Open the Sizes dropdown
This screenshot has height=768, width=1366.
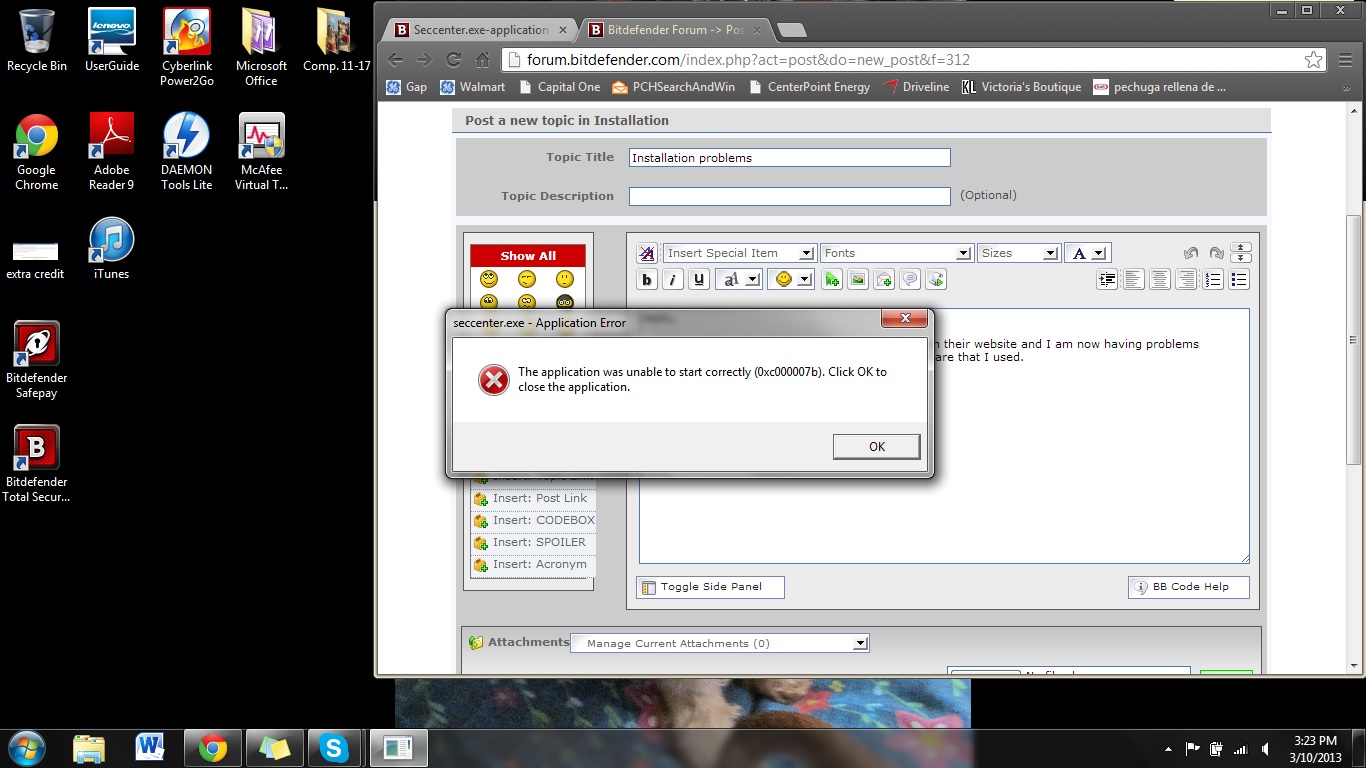1019,253
